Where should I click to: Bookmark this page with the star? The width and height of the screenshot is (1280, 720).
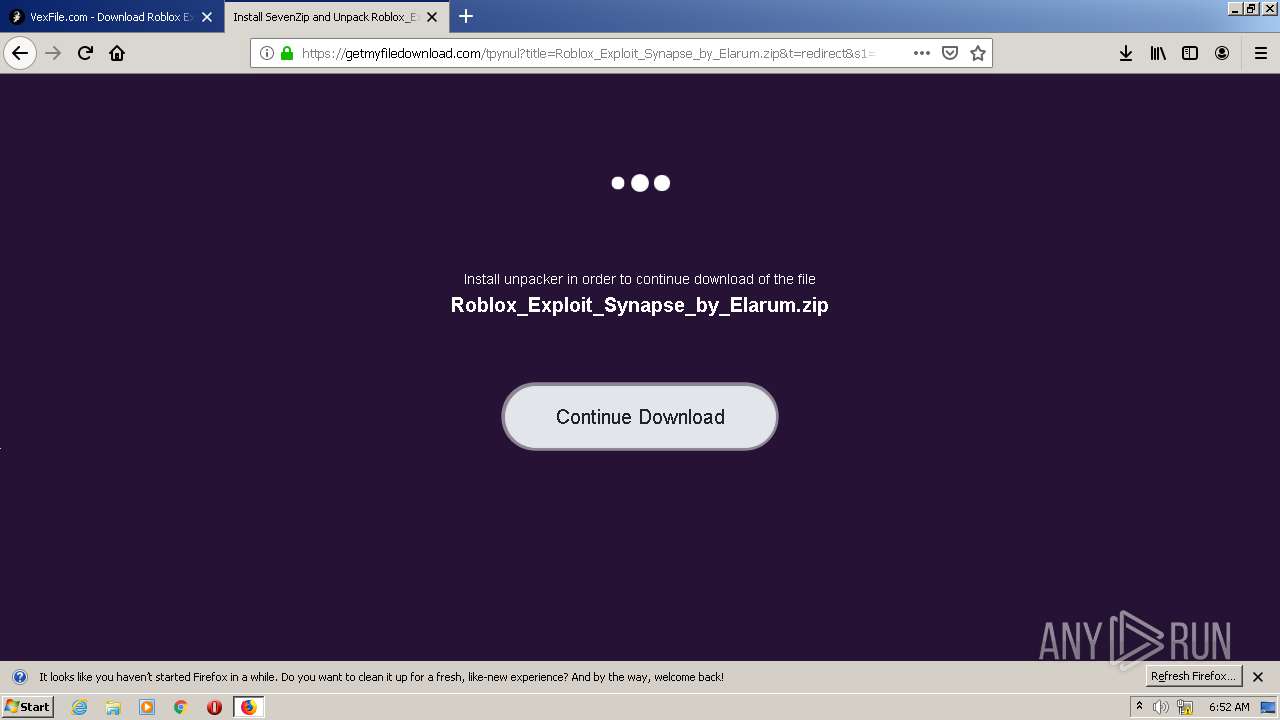tap(978, 53)
